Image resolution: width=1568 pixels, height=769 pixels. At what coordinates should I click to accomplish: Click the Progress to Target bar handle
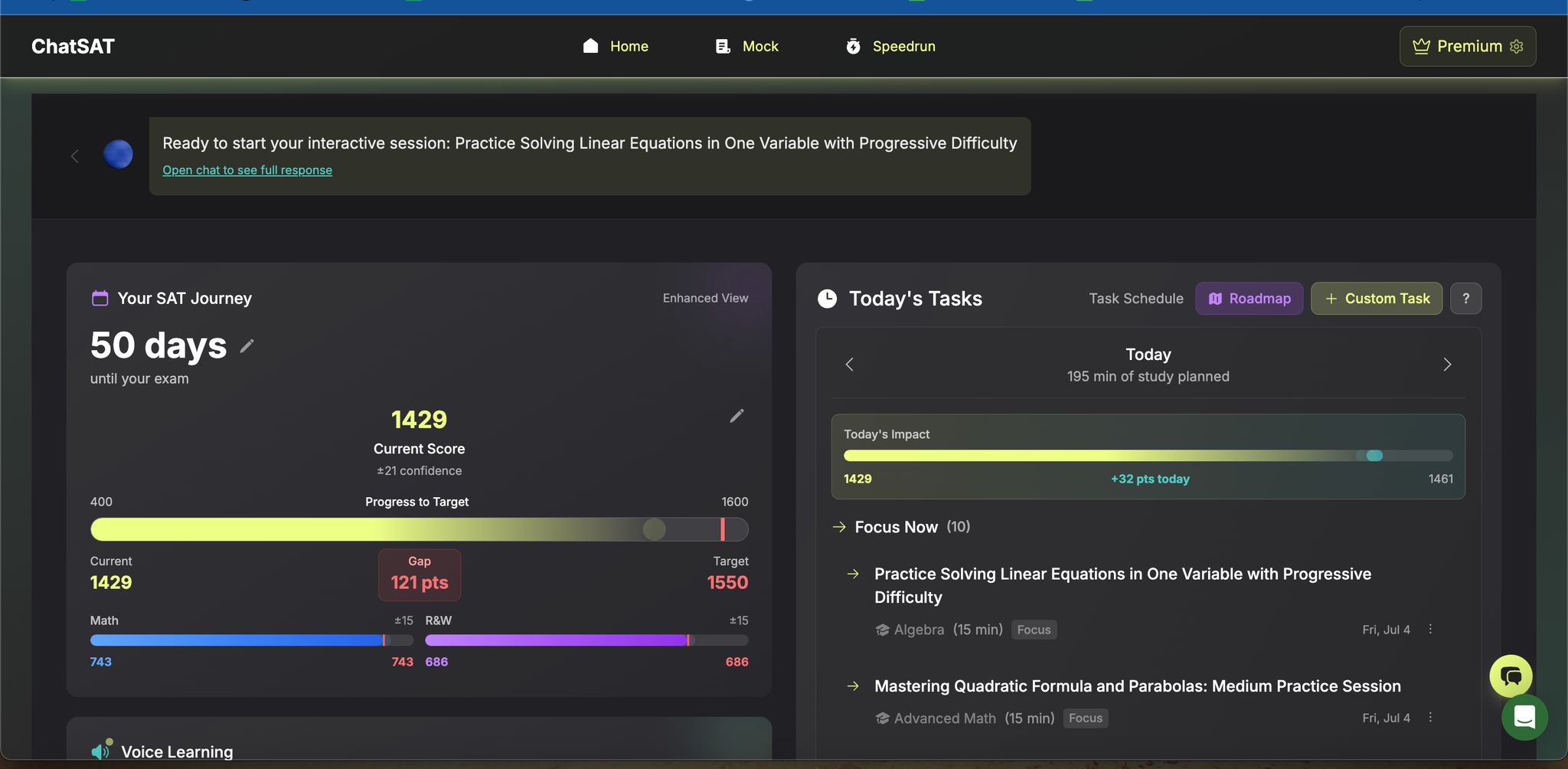[654, 529]
